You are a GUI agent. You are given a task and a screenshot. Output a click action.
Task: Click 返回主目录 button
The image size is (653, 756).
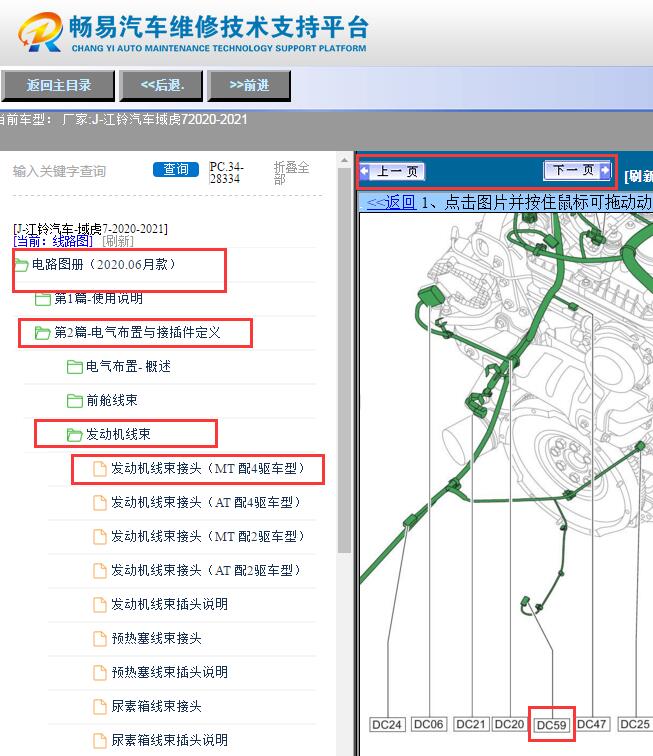coord(58,86)
